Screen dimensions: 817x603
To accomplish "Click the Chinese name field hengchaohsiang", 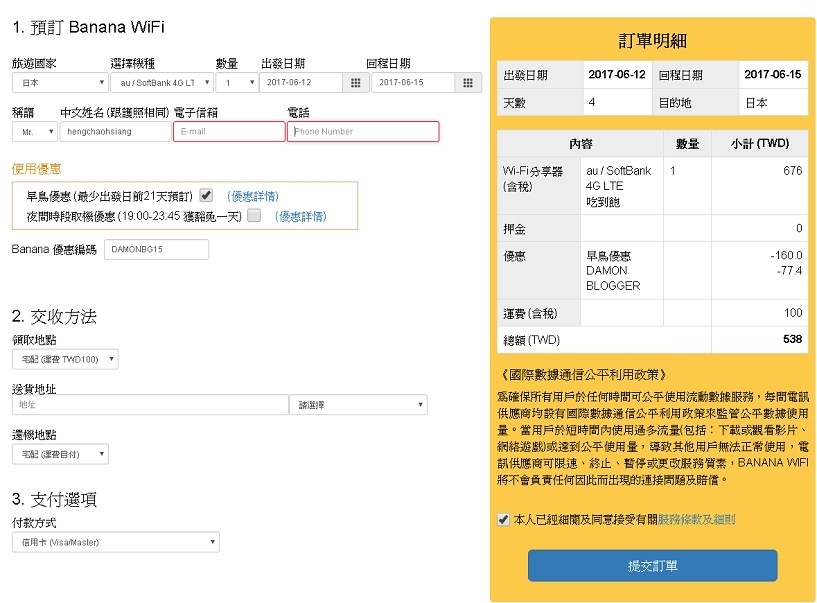I will pos(116,131).
